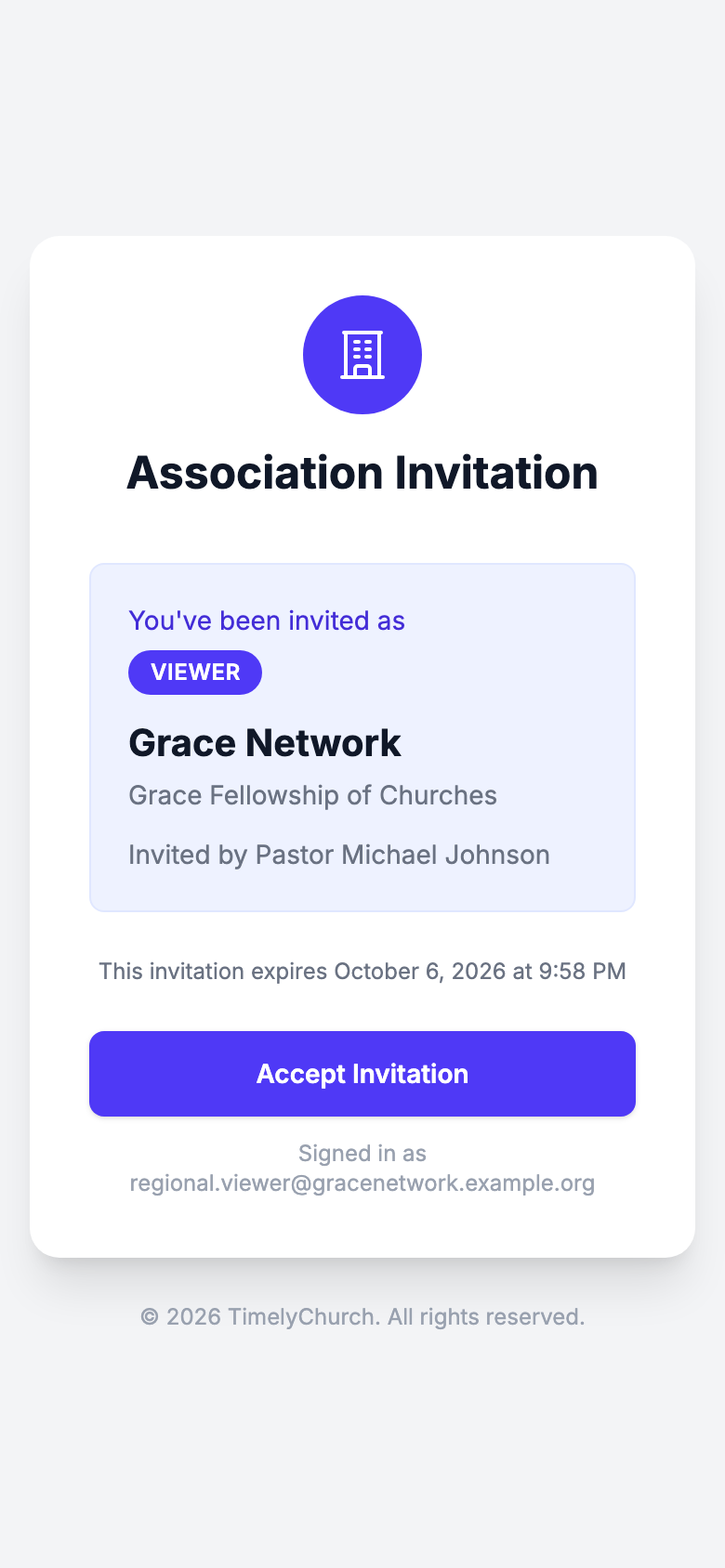Click the You've been invited as label
Image resolution: width=725 pixels, height=1568 pixels.
pos(267,621)
